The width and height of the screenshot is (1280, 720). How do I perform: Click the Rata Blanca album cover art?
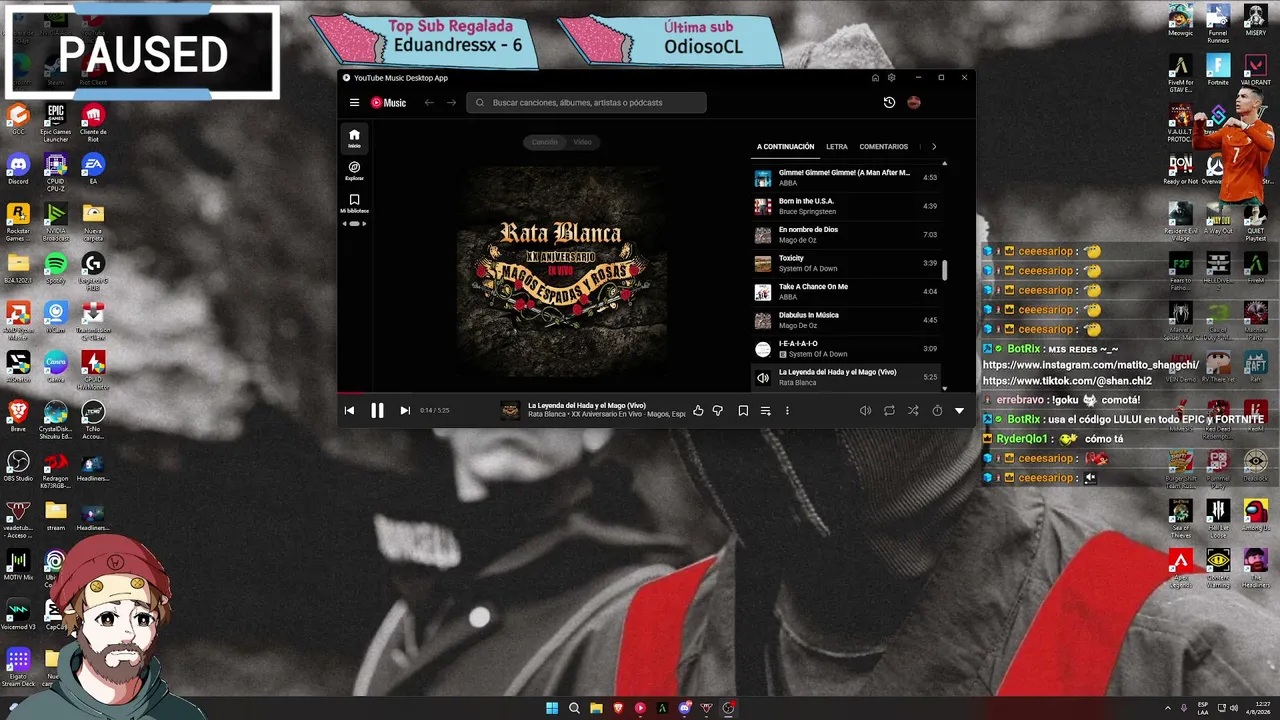[562, 272]
